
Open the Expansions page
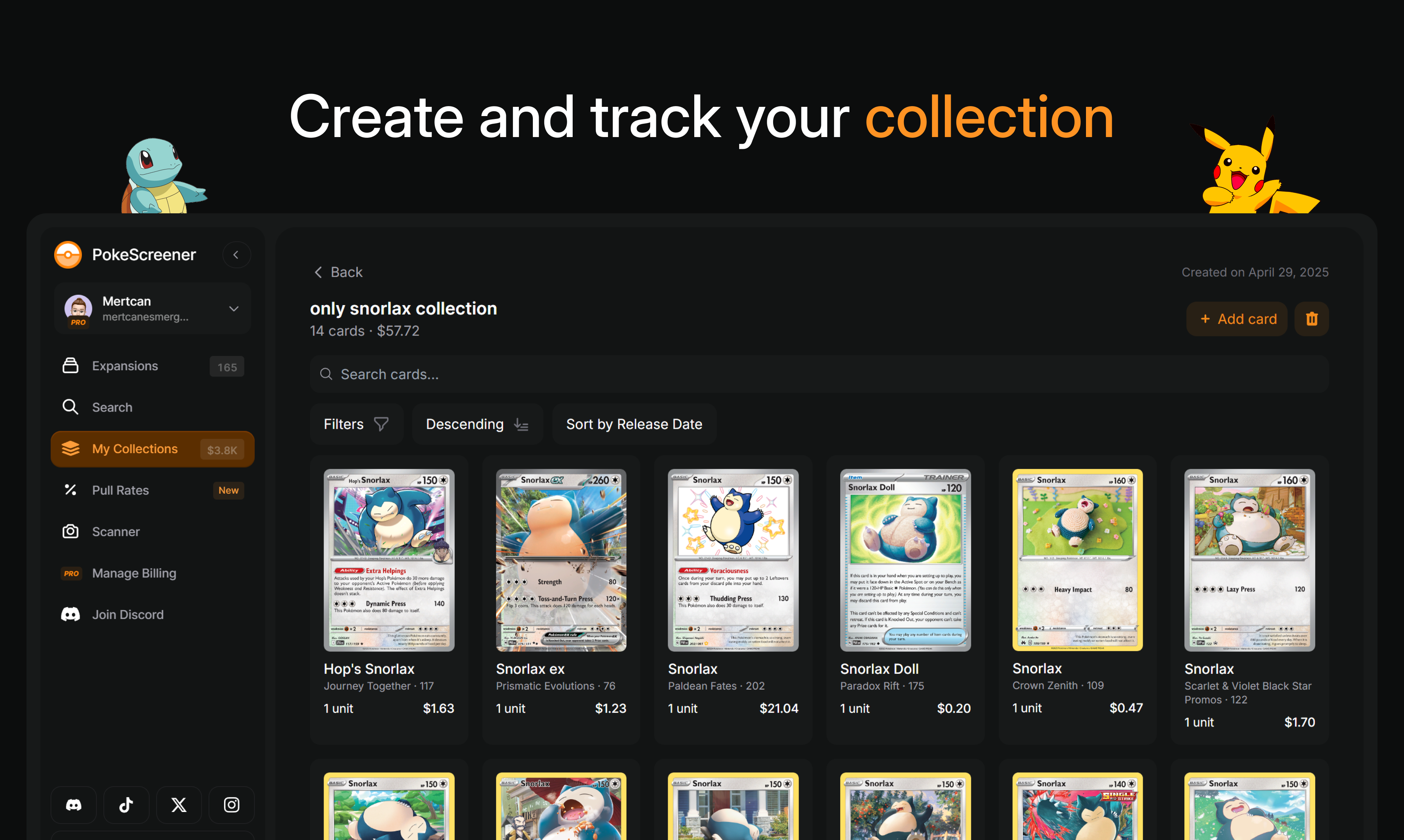(x=152, y=366)
